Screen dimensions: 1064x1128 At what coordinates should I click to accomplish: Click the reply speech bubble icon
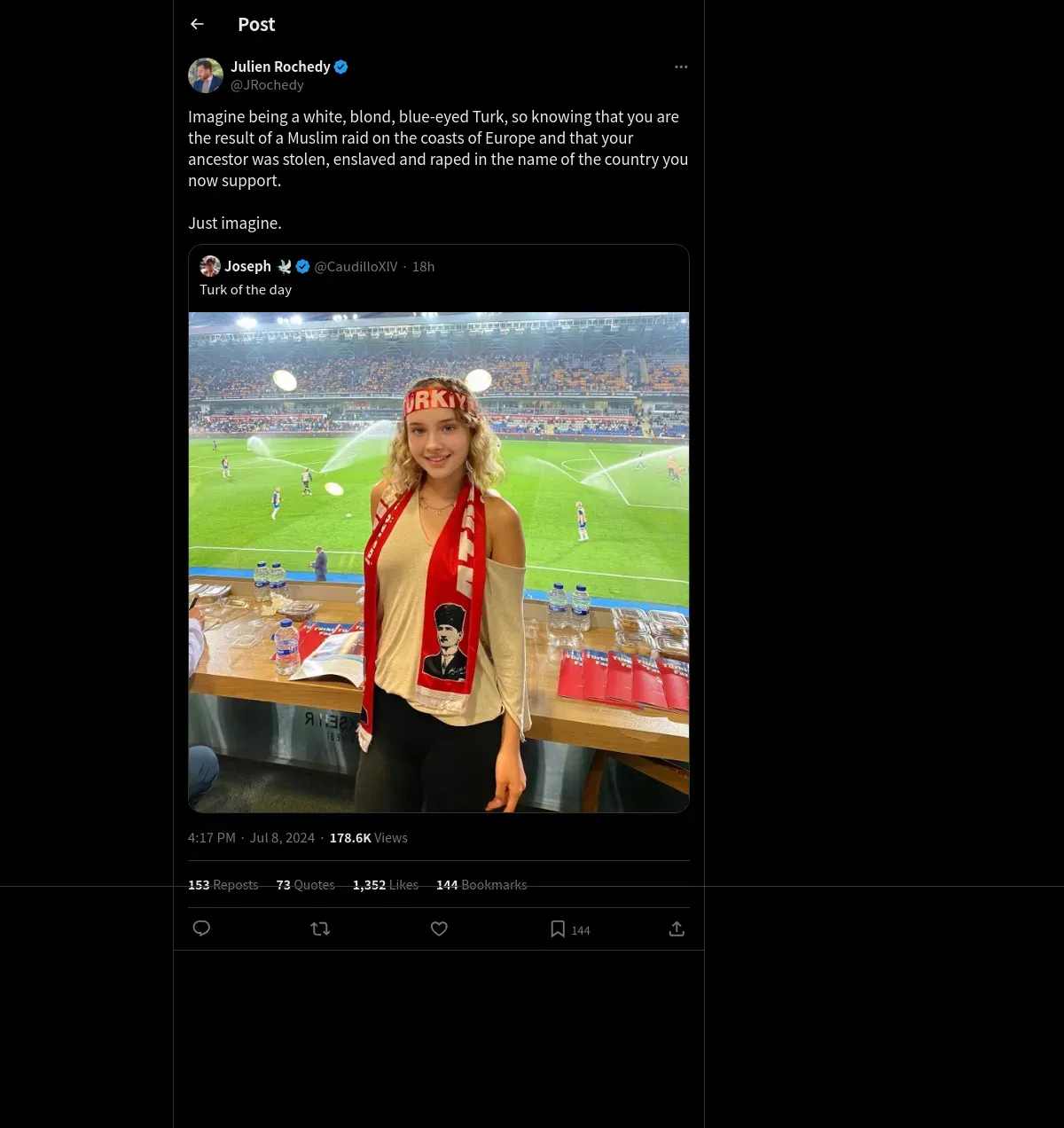click(x=201, y=928)
